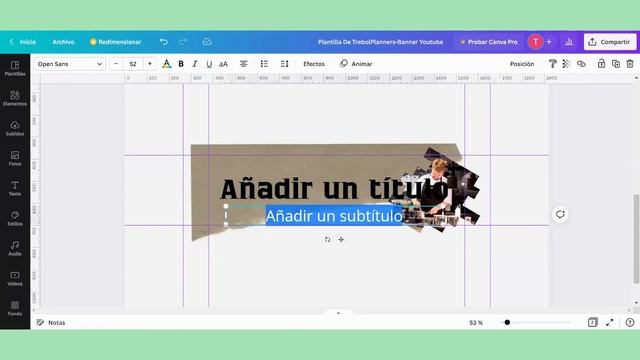640x360 pixels.
Task: Click the 53 % zoom value
Action: [476, 322]
